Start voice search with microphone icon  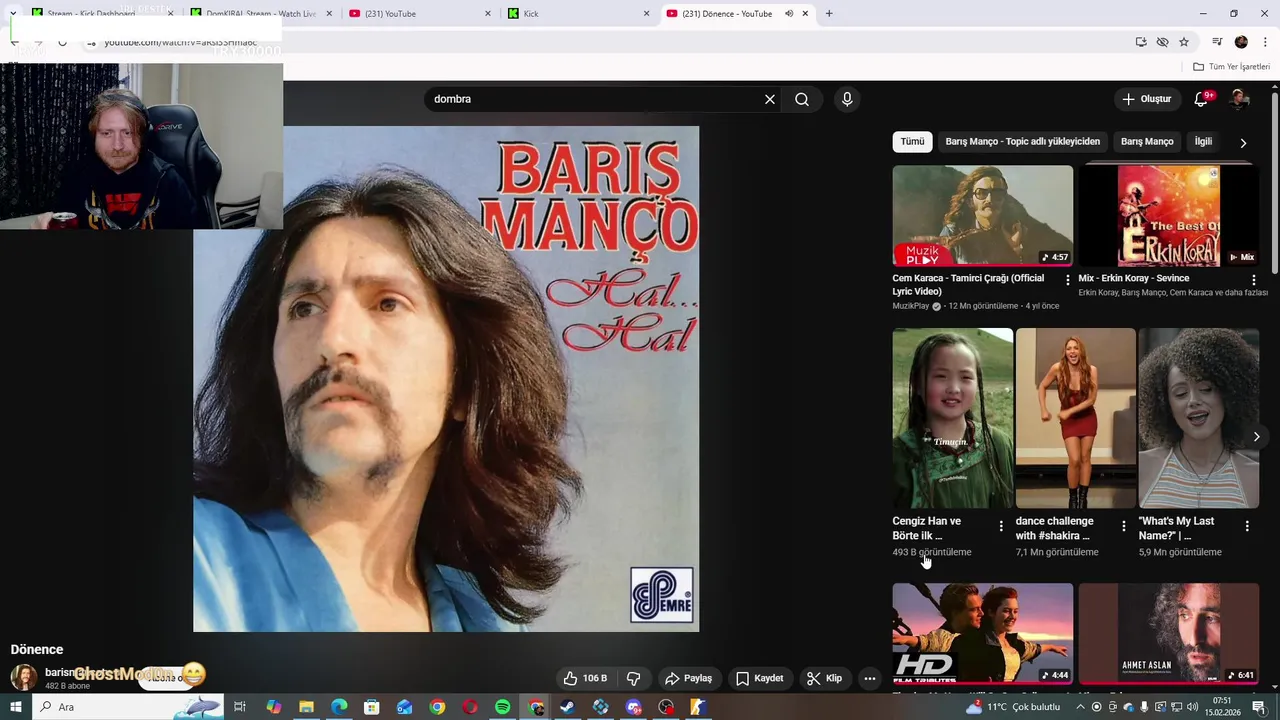(847, 99)
